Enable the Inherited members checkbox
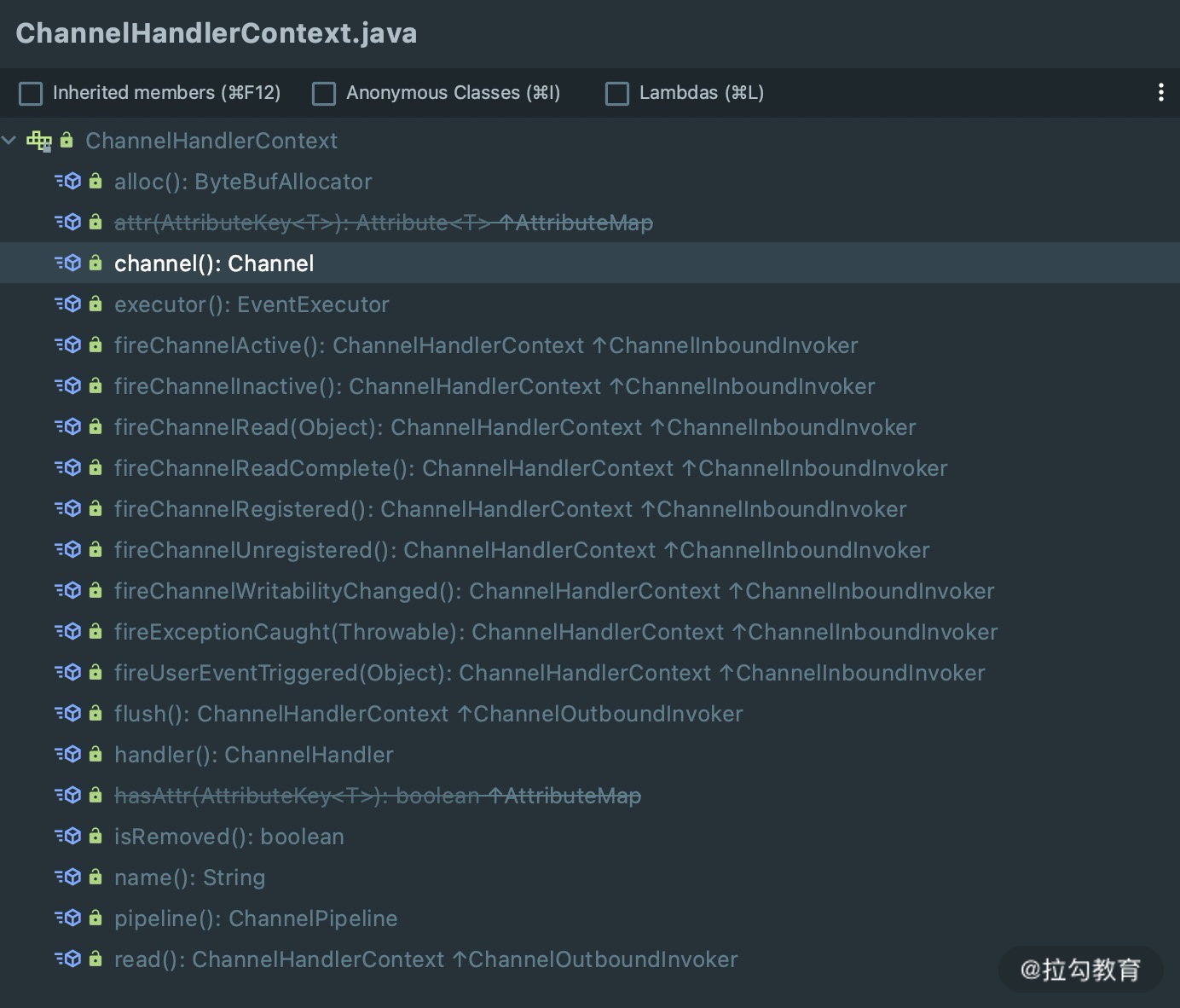 31,93
